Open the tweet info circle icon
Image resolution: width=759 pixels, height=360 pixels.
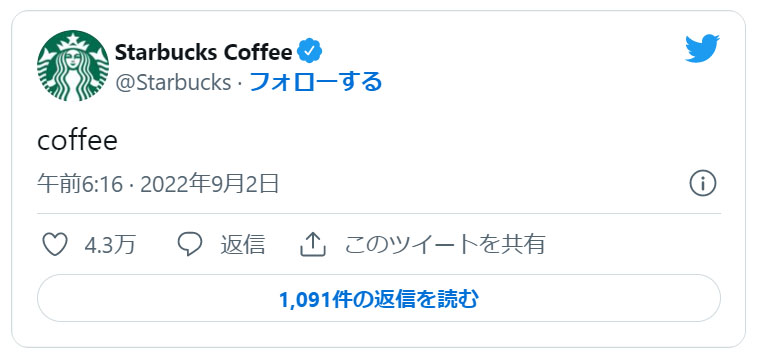click(702, 184)
